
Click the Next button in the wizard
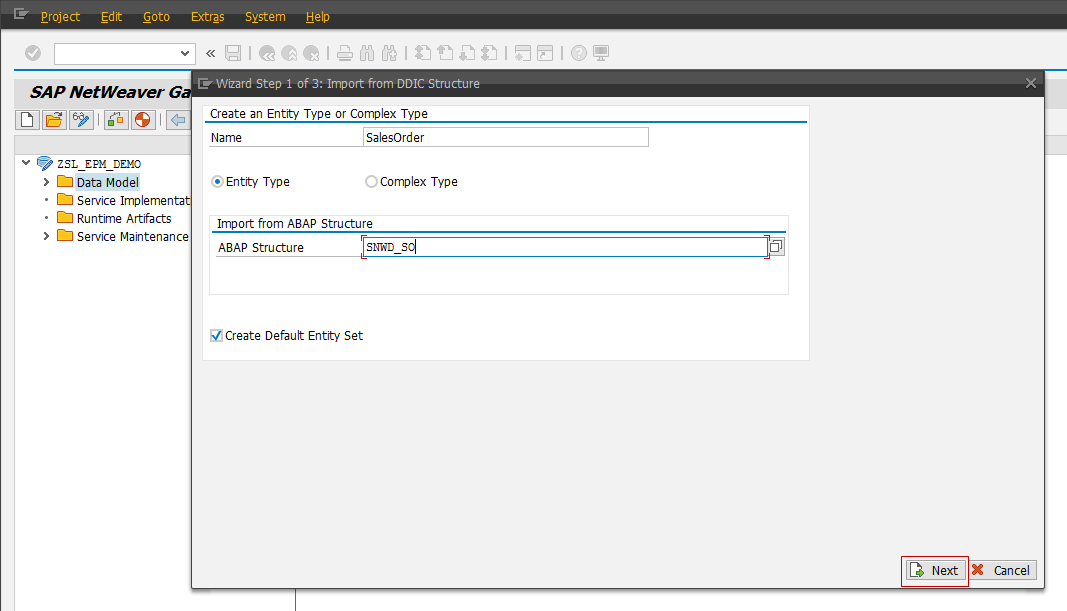[x=934, y=570]
